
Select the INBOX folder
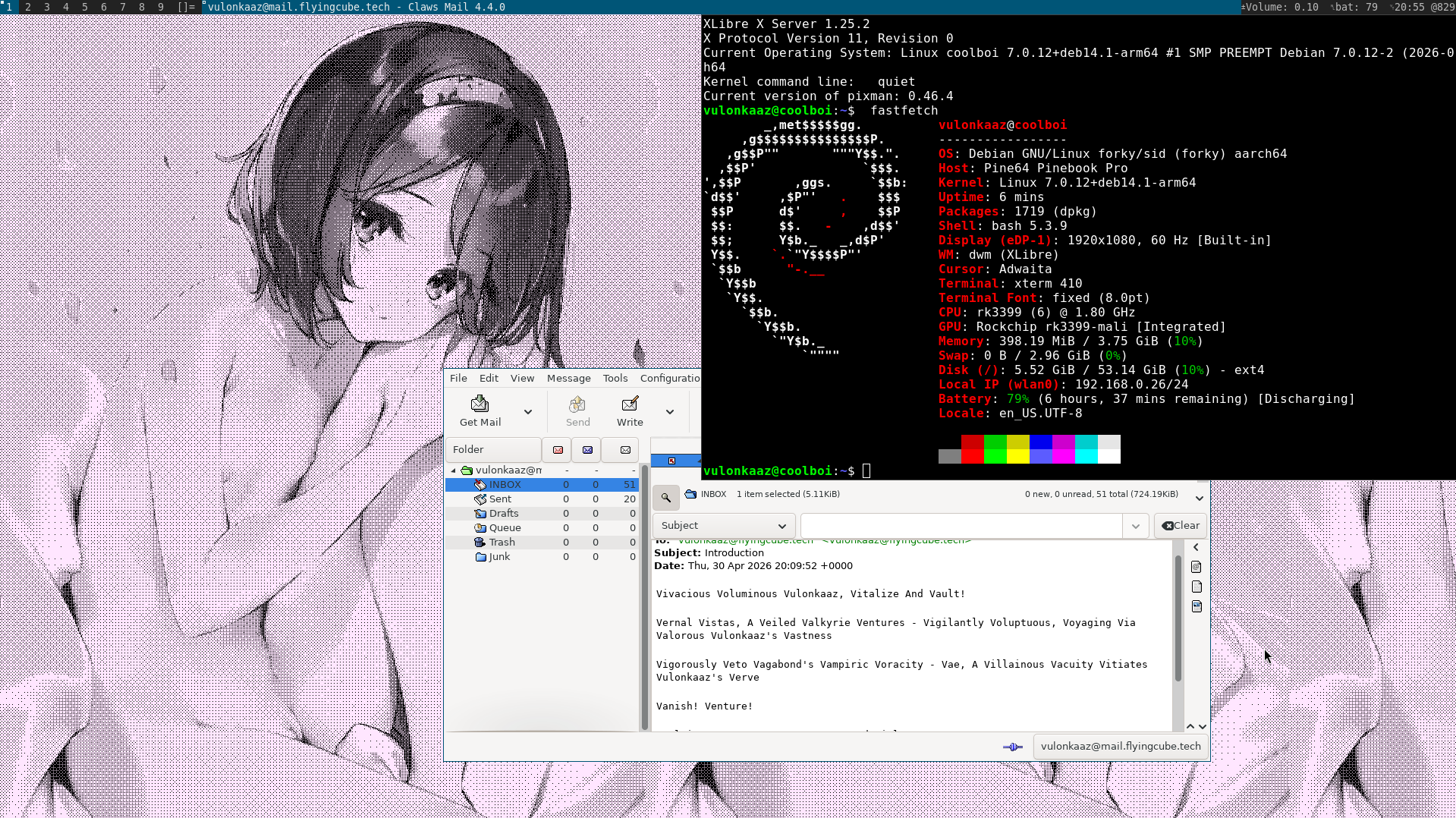click(542, 485)
